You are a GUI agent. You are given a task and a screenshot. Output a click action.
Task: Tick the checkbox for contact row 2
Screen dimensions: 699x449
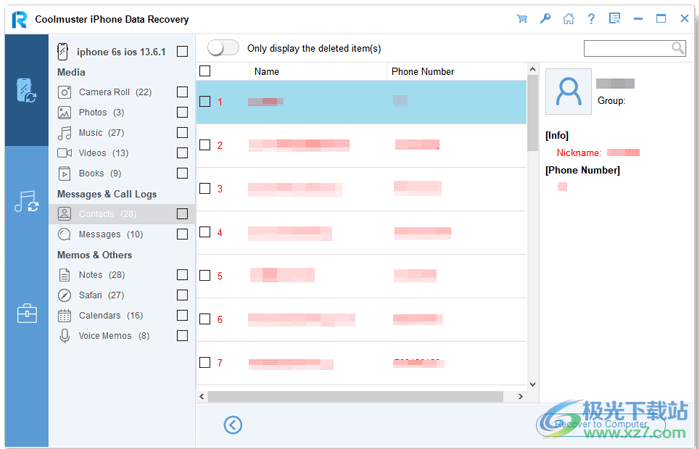205,145
